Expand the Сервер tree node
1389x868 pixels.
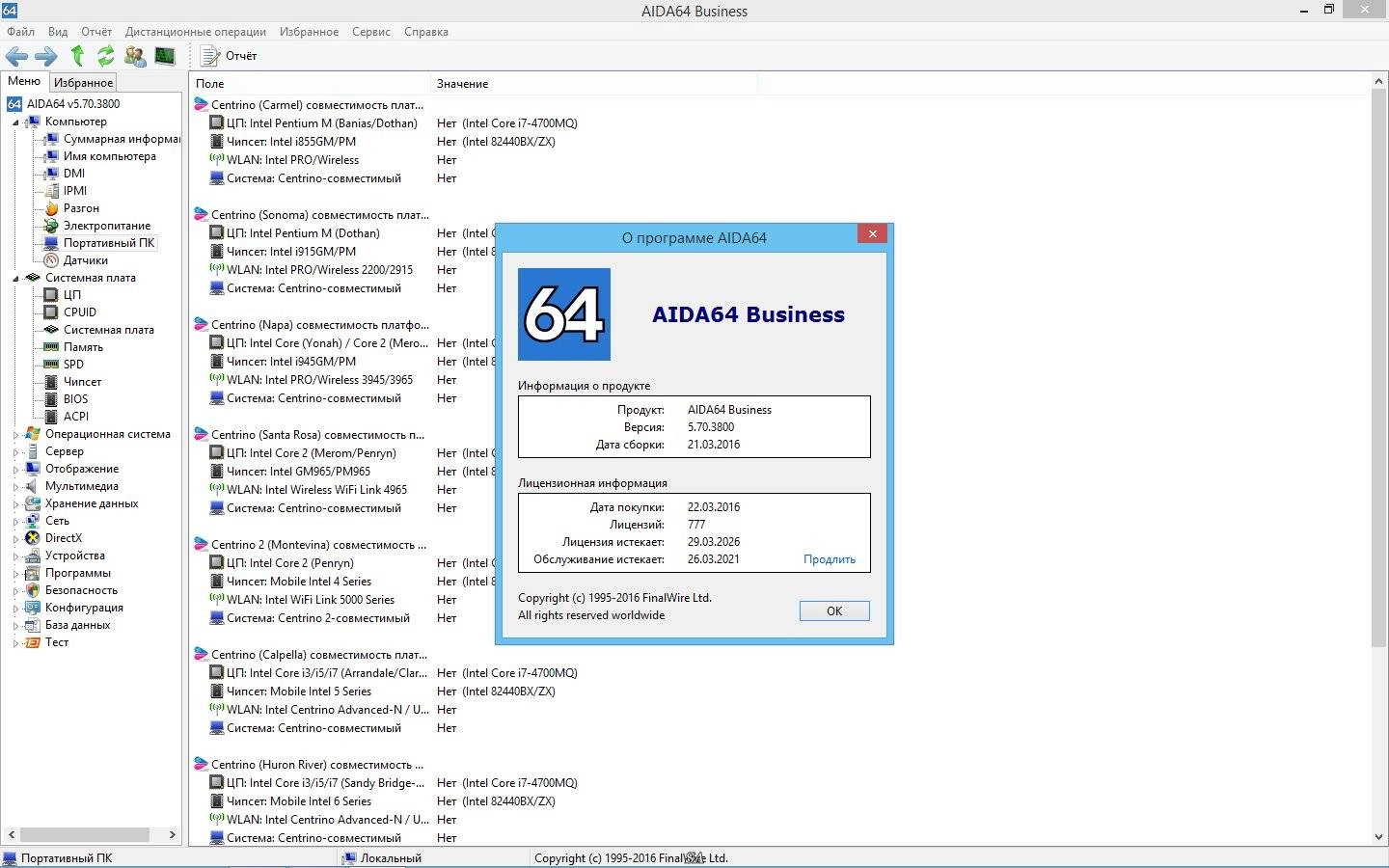pyautogui.click(x=15, y=452)
